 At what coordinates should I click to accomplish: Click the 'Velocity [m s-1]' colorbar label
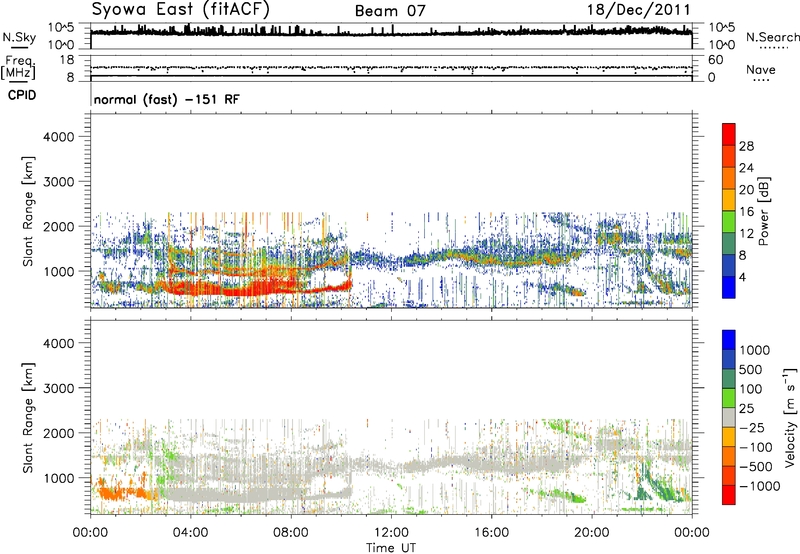click(x=790, y=417)
